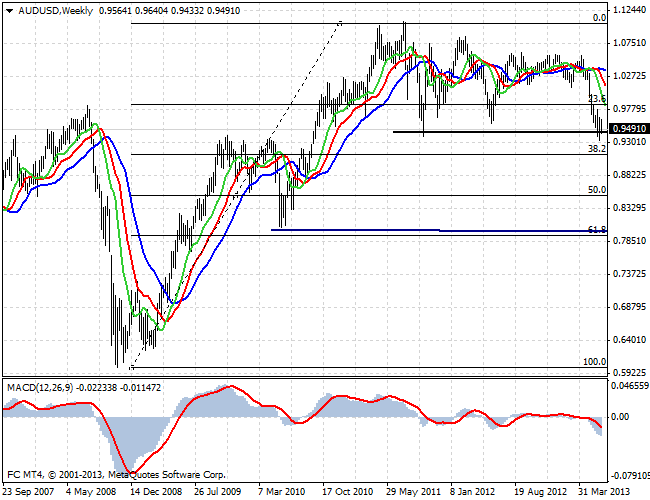Click the 14 Dec 2008 date label
Screen dimensions: 650x500
155,492
